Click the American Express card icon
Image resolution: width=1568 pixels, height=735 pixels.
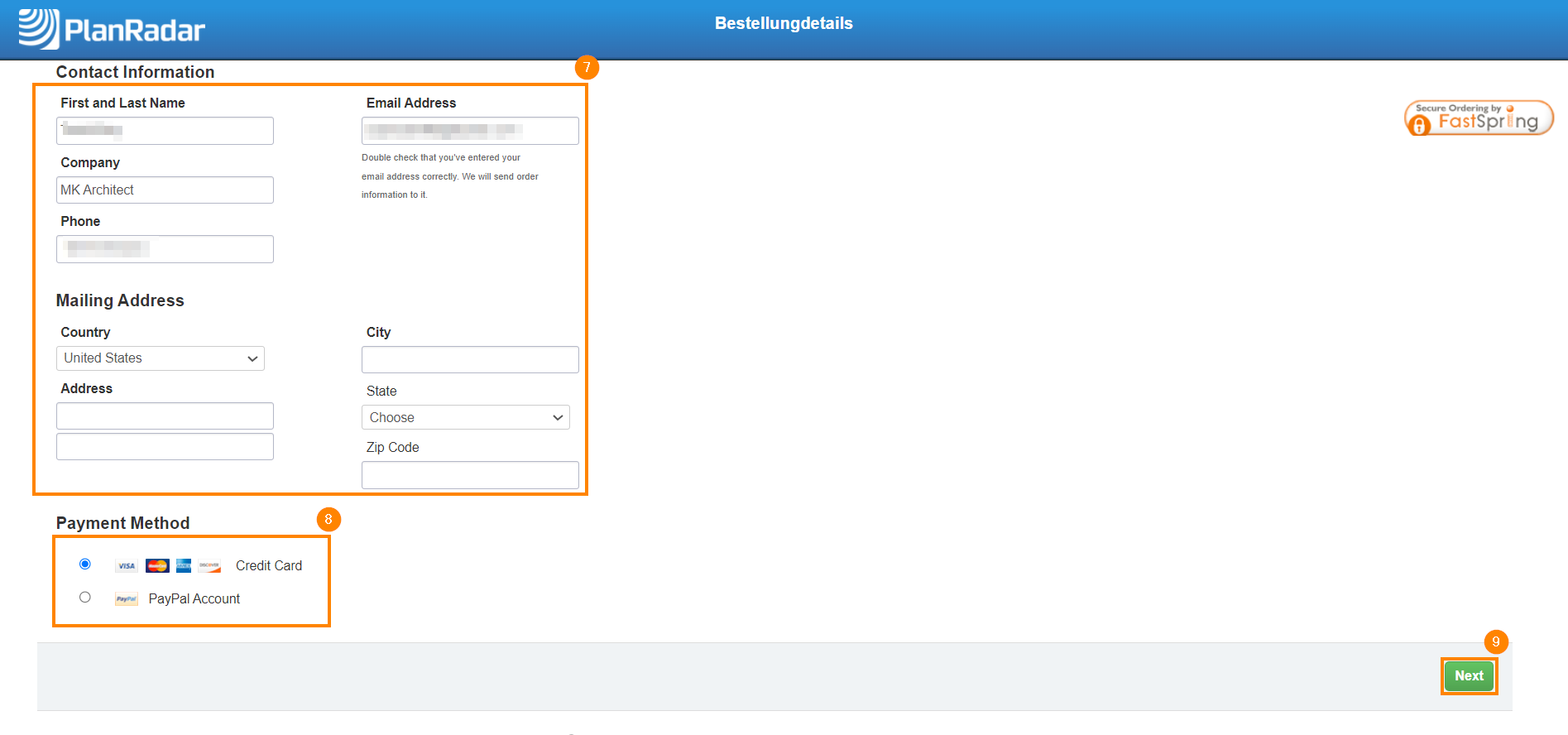(x=184, y=566)
